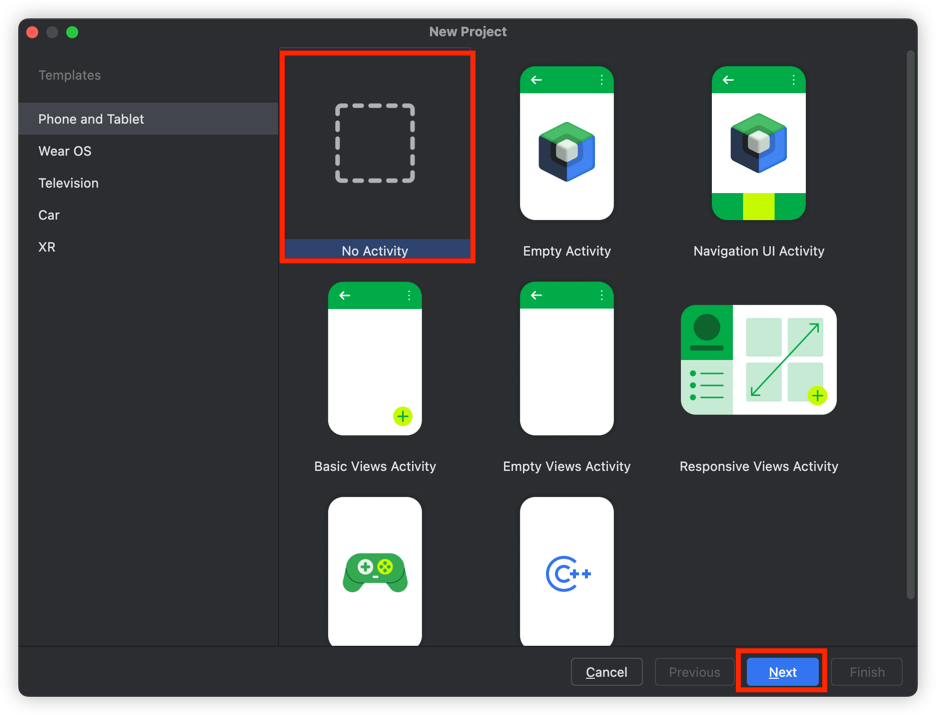This screenshot has height=715, width=936.
Task: Close the New Project window
Action: click(x=32, y=32)
